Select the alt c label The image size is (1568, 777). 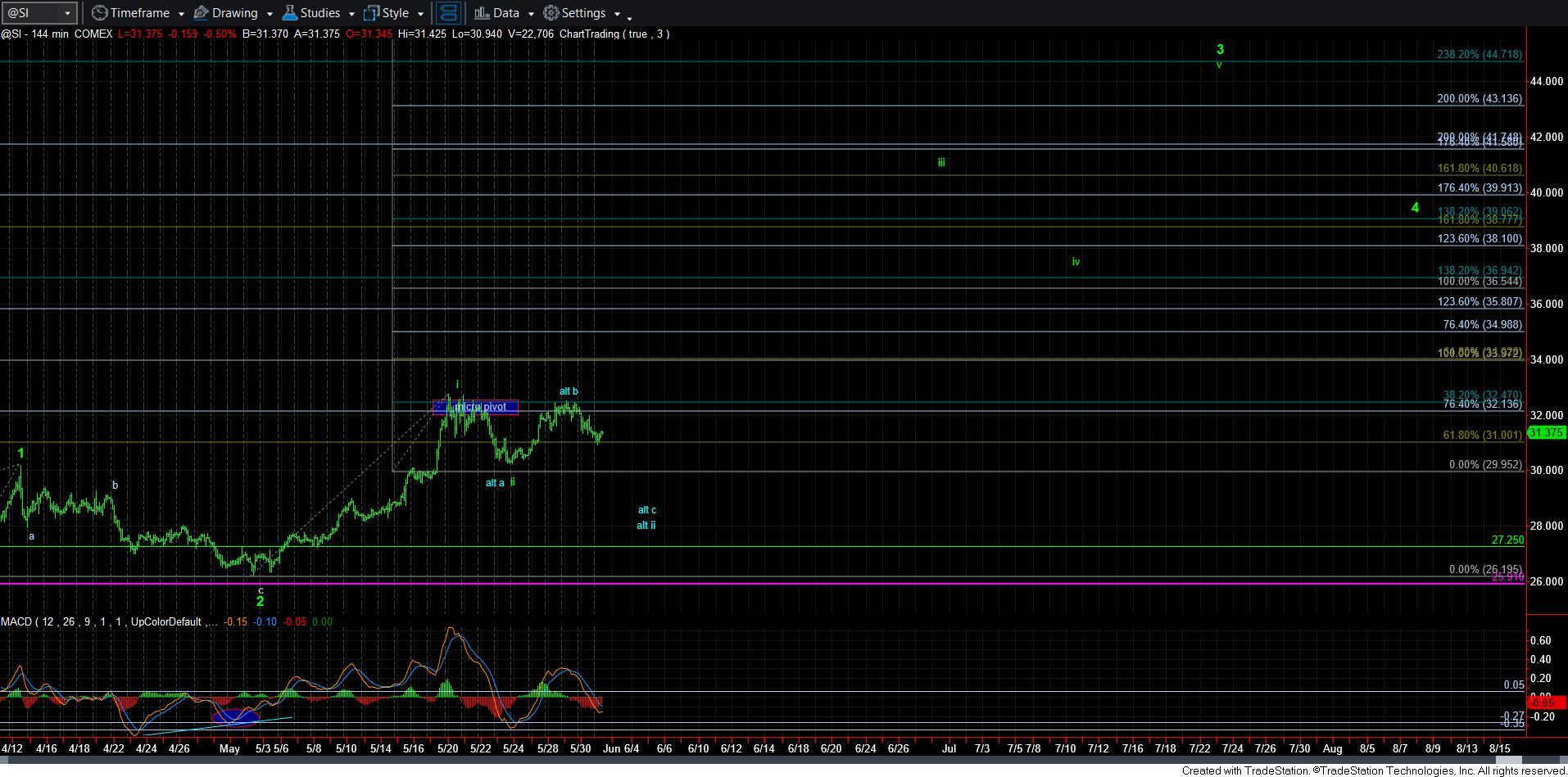coord(647,510)
